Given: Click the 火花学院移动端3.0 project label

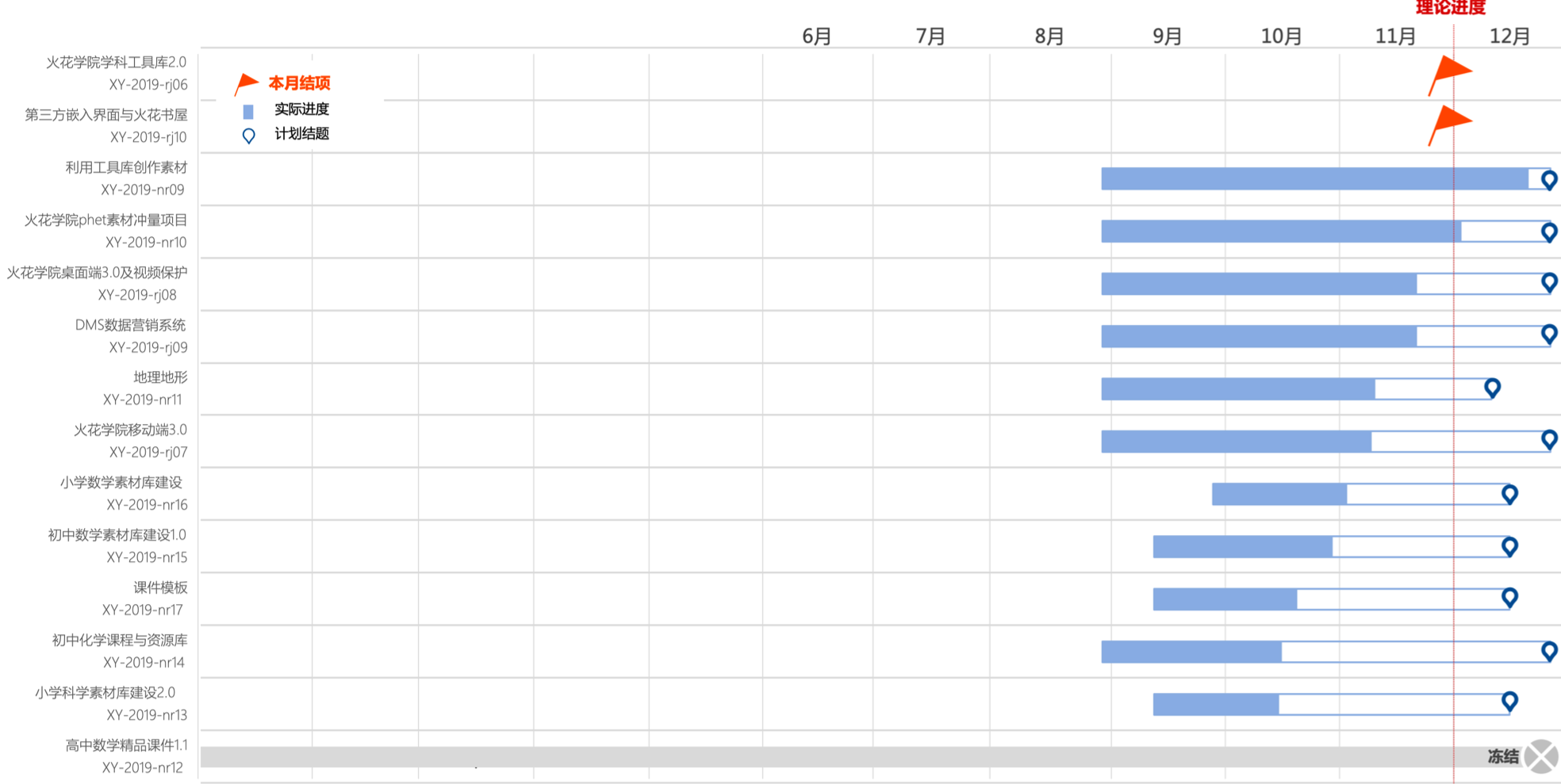Looking at the screenshot, I should pos(131,430).
